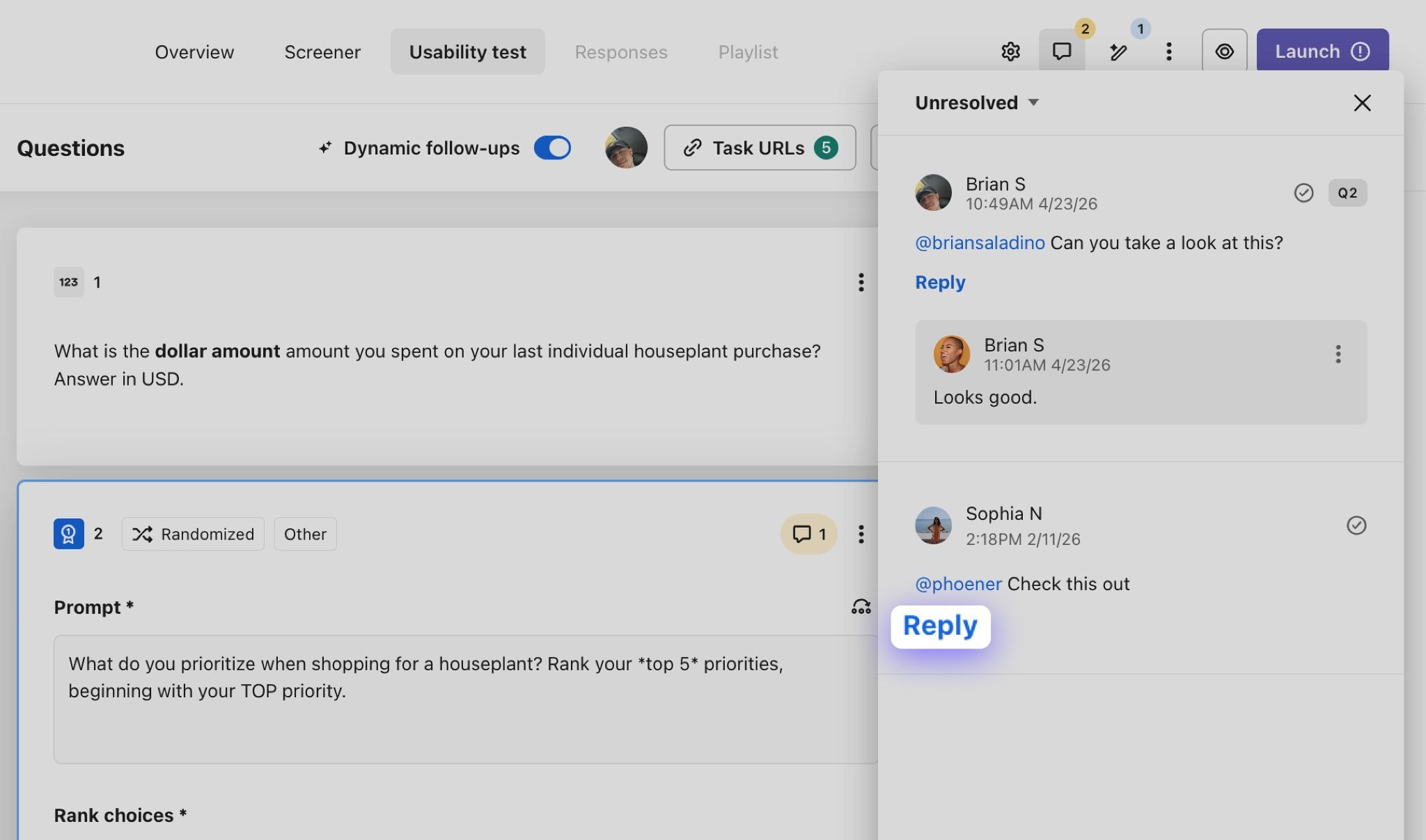
Task: Open Task URLs button
Action: tap(759, 148)
